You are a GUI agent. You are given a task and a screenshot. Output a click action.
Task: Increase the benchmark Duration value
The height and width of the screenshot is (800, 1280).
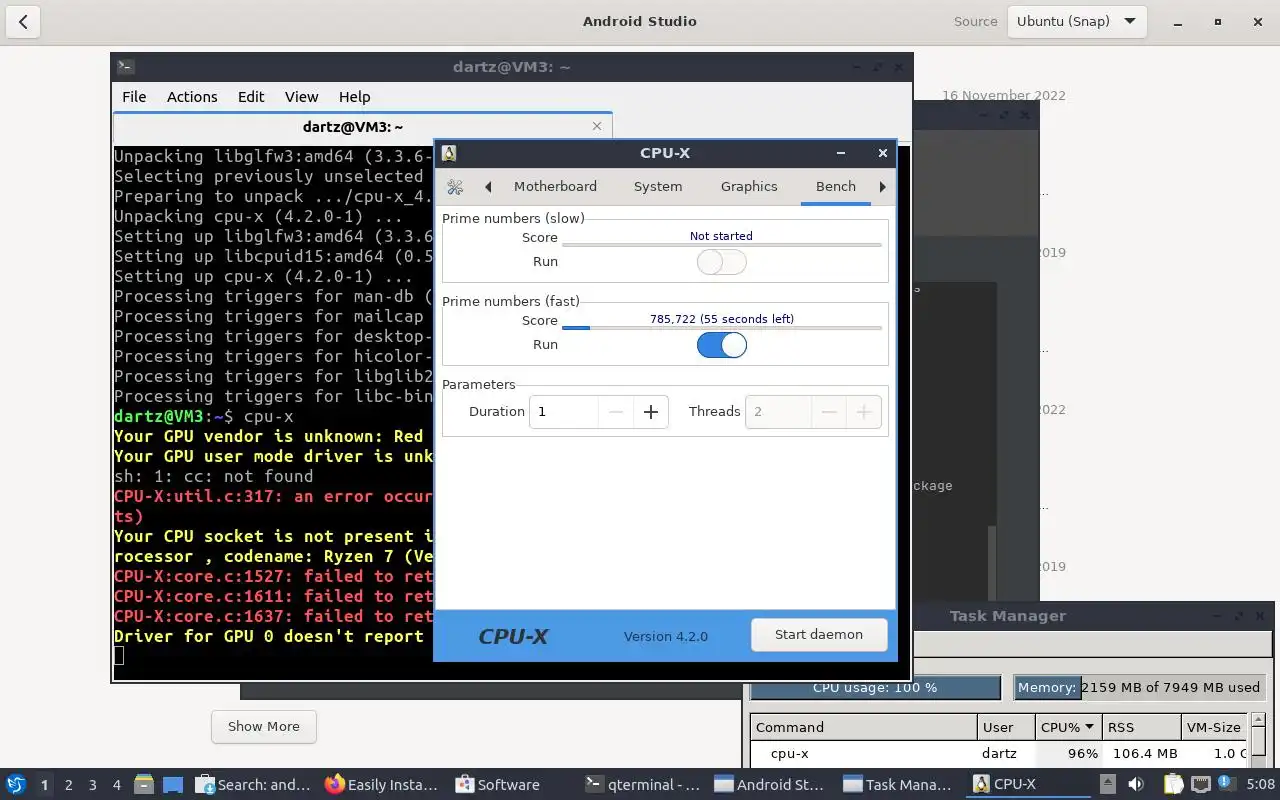(x=651, y=412)
